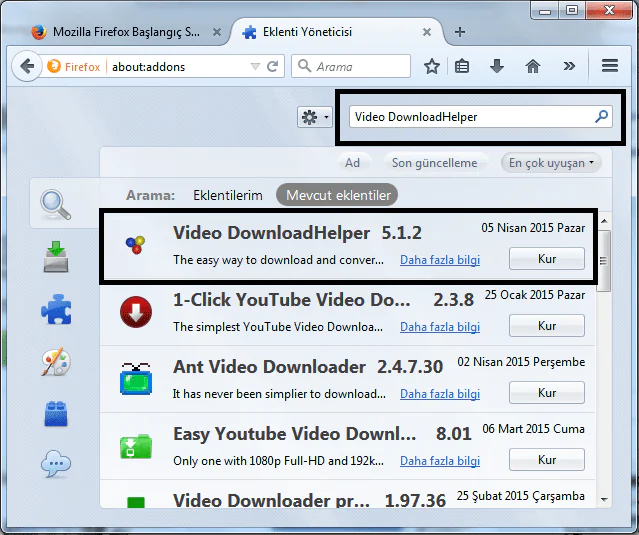The image size is (639, 535).
Task: Focus the about:addons address field
Action: pyautogui.click(x=177, y=66)
